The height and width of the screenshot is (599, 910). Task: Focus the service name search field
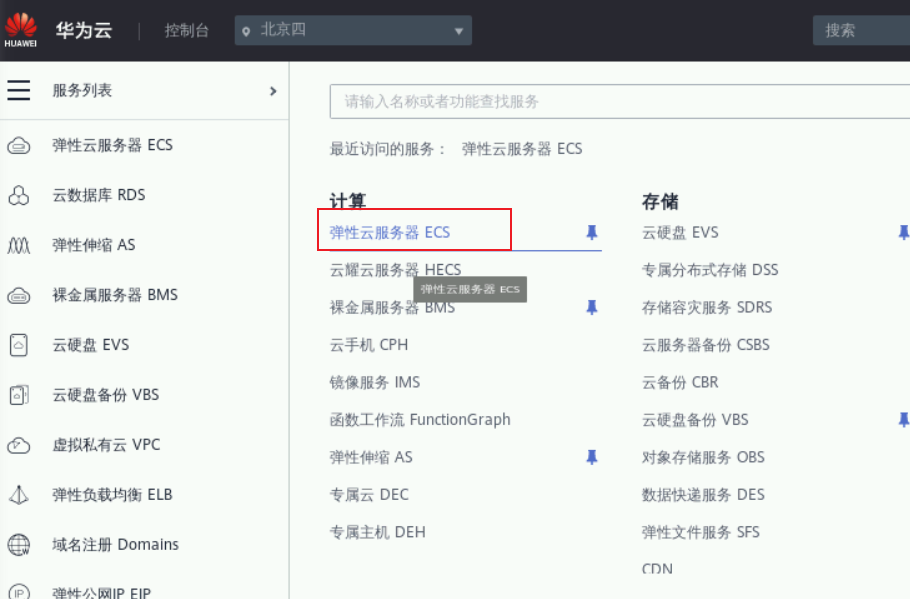click(620, 102)
